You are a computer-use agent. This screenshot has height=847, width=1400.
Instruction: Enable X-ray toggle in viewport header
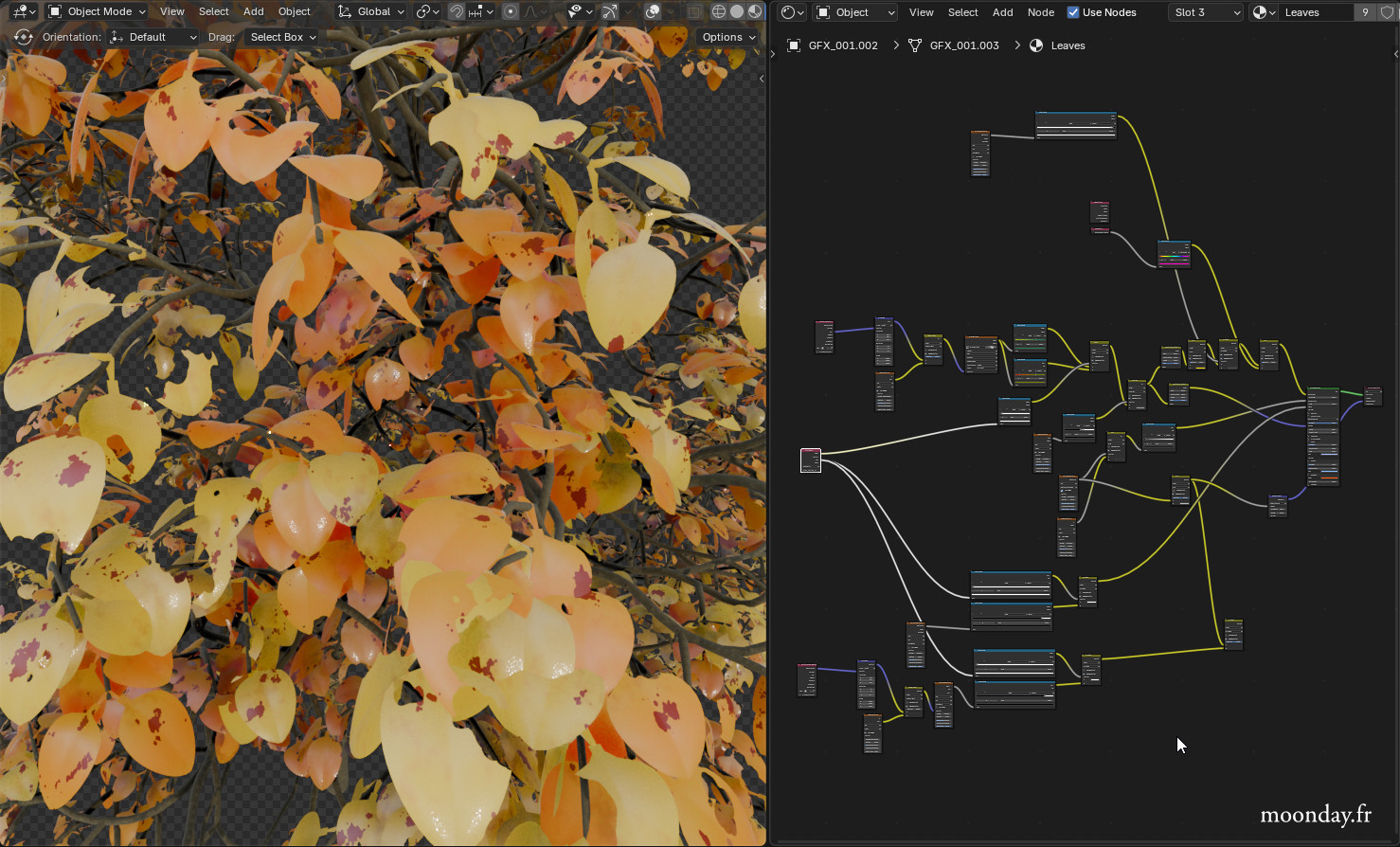coord(694,11)
